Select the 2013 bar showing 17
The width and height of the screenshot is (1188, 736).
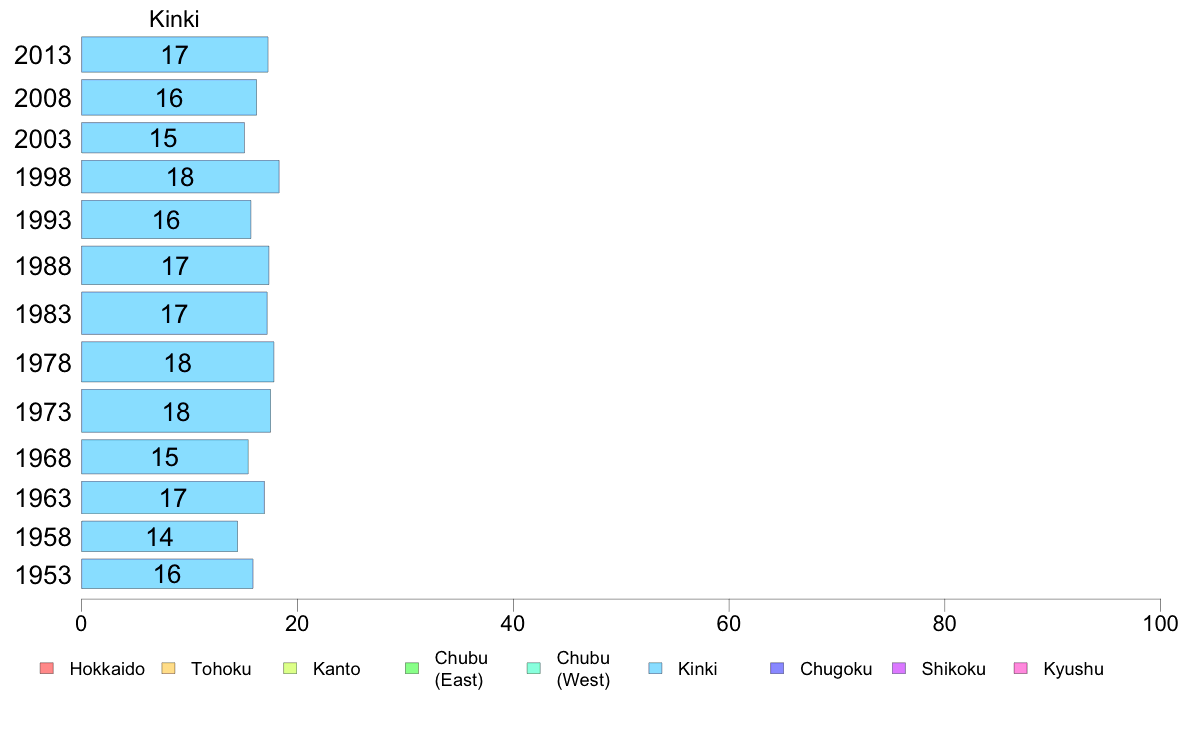(x=174, y=55)
